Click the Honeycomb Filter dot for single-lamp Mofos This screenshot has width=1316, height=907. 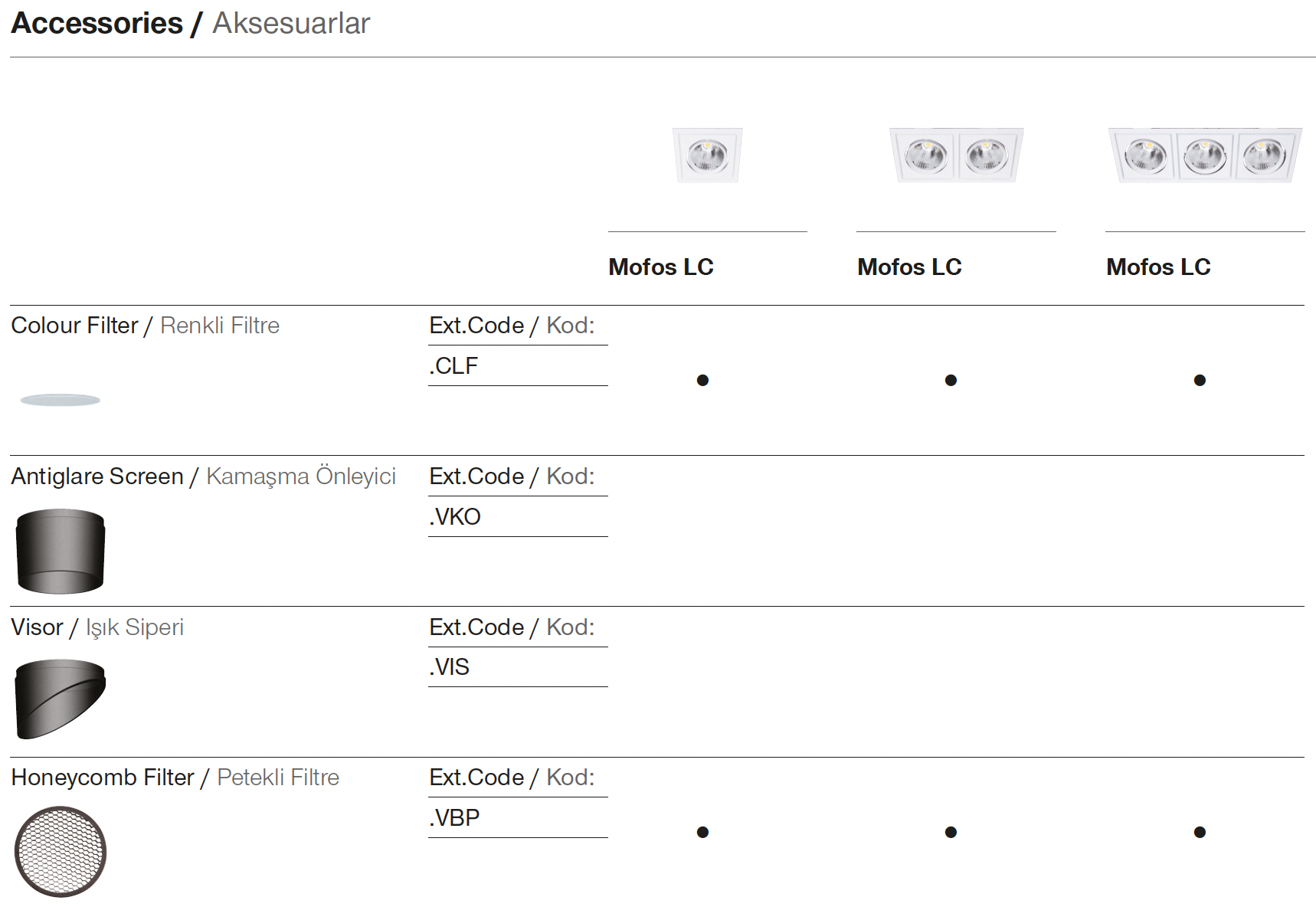click(702, 832)
